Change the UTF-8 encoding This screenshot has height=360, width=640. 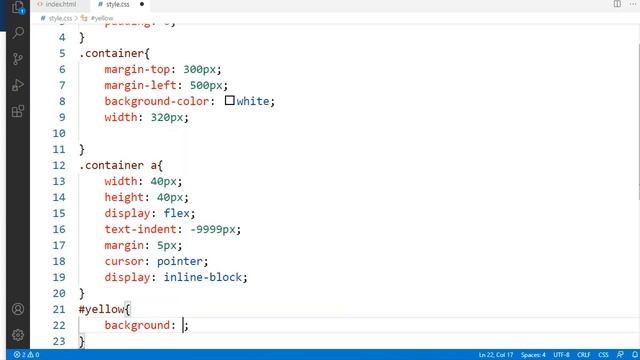point(561,354)
